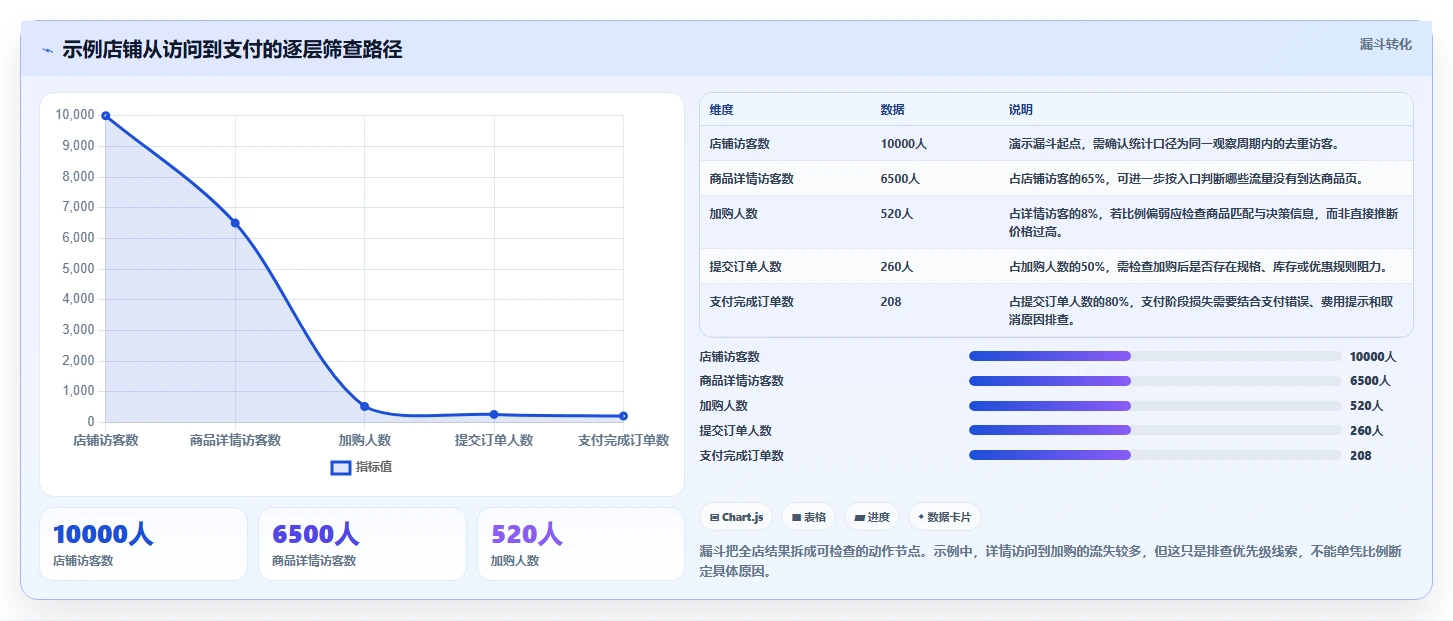Screen dimensions: 1453x621
Task: Select the Chart.js tag chip
Action: click(x=736, y=517)
